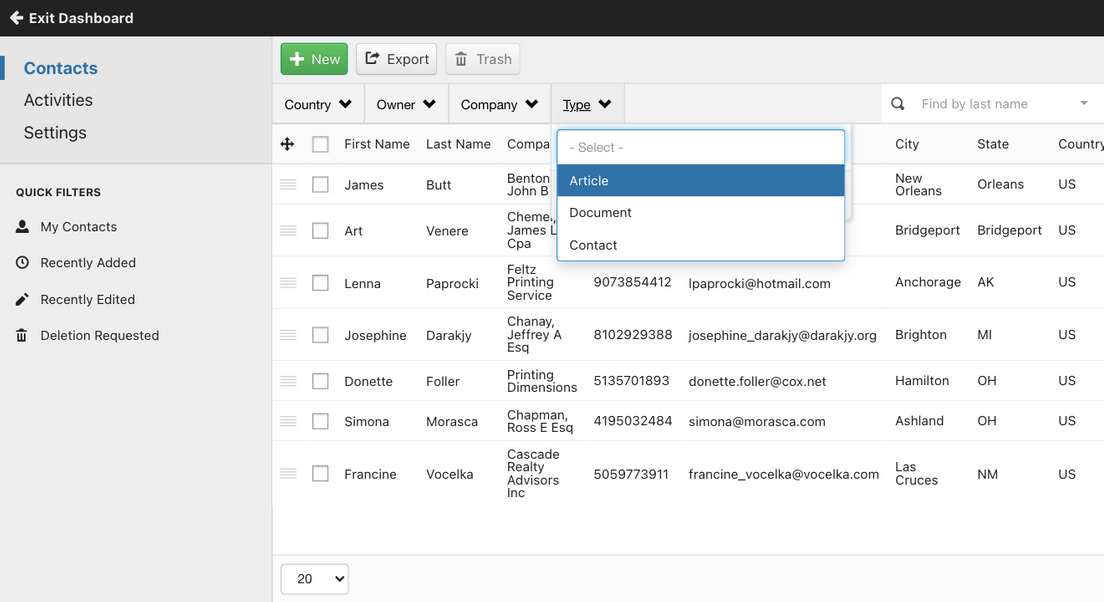The height and width of the screenshot is (602, 1104).
Task: Click the Recently Edited pencil icon
Action: pyautogui.click(x=23, y=299)
